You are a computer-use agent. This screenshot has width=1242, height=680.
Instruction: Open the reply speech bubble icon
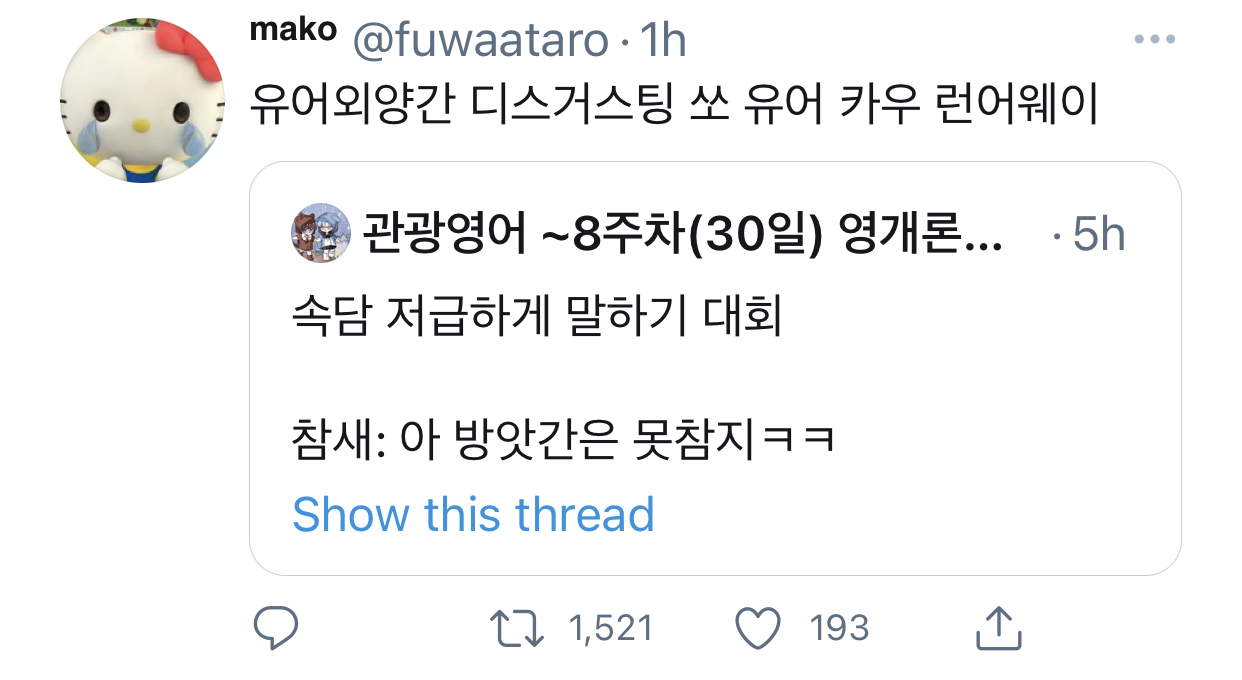[275, 628]
